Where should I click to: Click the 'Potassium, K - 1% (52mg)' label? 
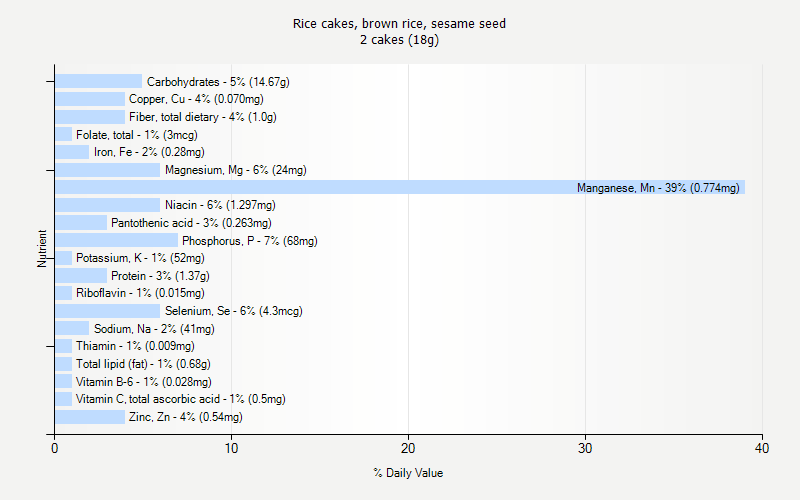point(140,258)
